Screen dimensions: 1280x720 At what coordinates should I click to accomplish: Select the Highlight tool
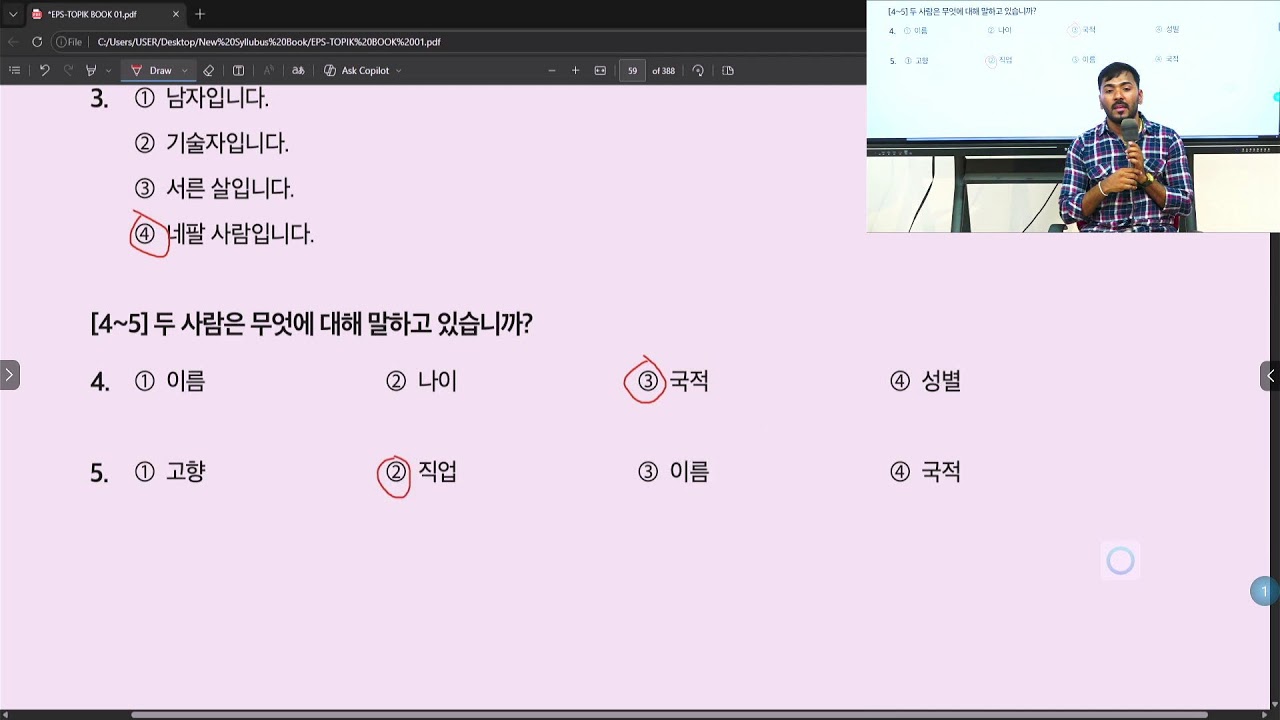pos(91,70)
